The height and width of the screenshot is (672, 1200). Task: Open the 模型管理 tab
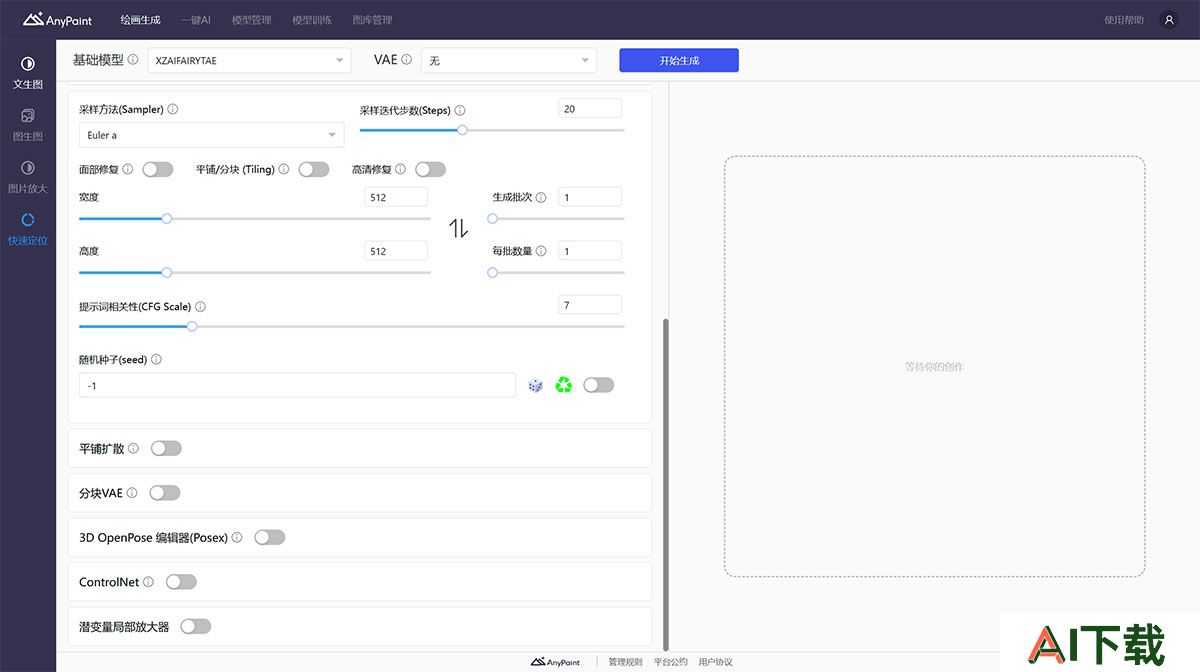pyautogui.click(x=251, y=20)
